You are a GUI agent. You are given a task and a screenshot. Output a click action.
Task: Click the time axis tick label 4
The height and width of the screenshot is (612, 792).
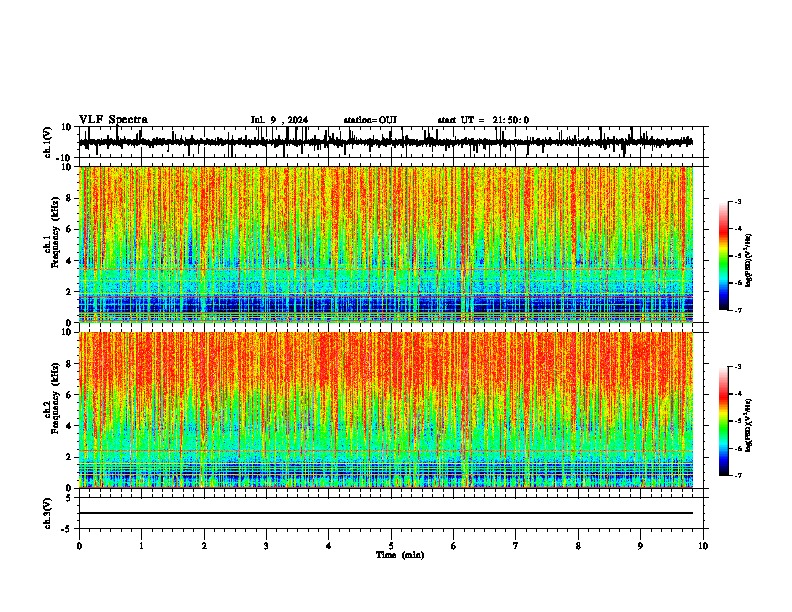(x=329, y=546)
